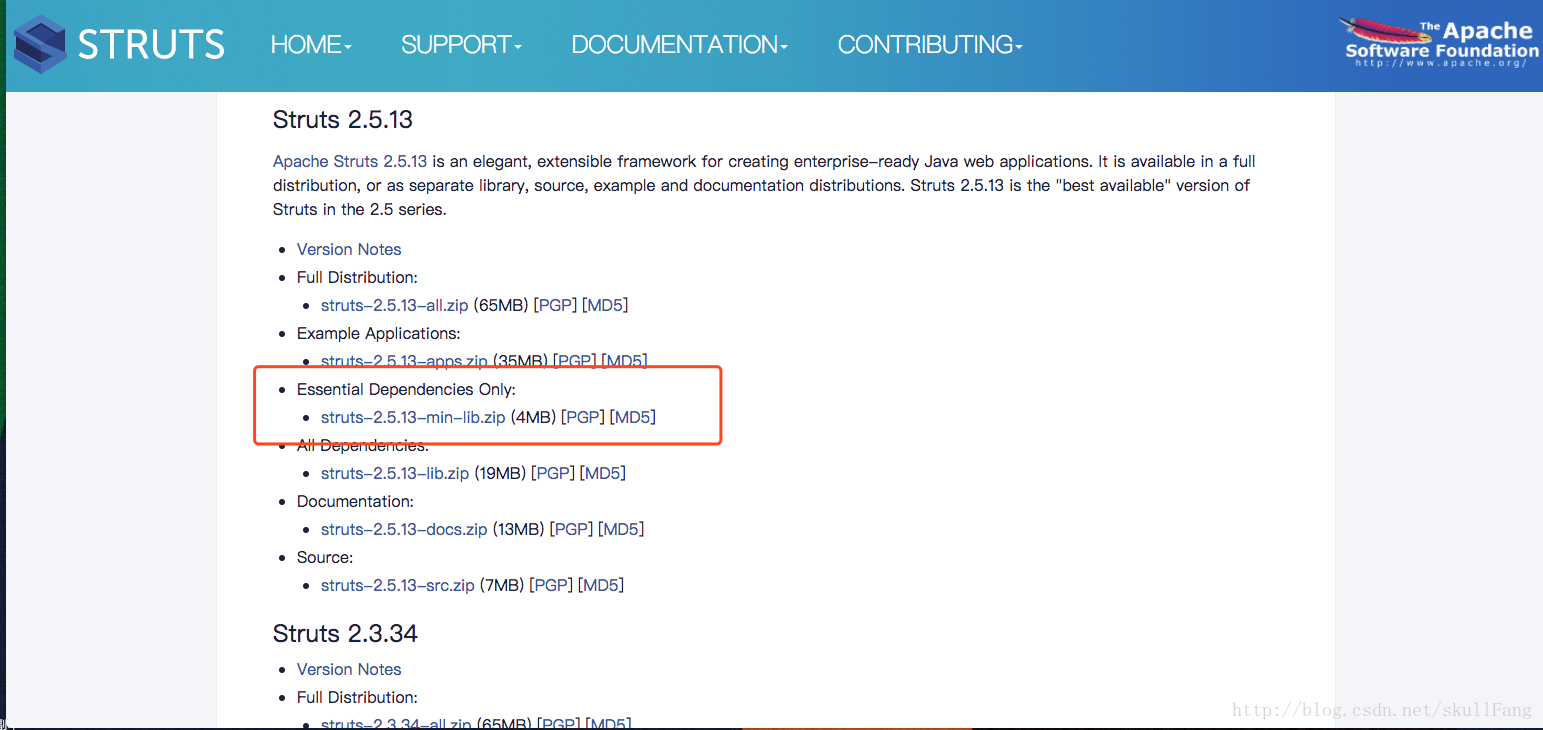Click the Full Distribution label under Struts 2.5.13
This screenshot has height=730, width=1543.
[357, 277]
